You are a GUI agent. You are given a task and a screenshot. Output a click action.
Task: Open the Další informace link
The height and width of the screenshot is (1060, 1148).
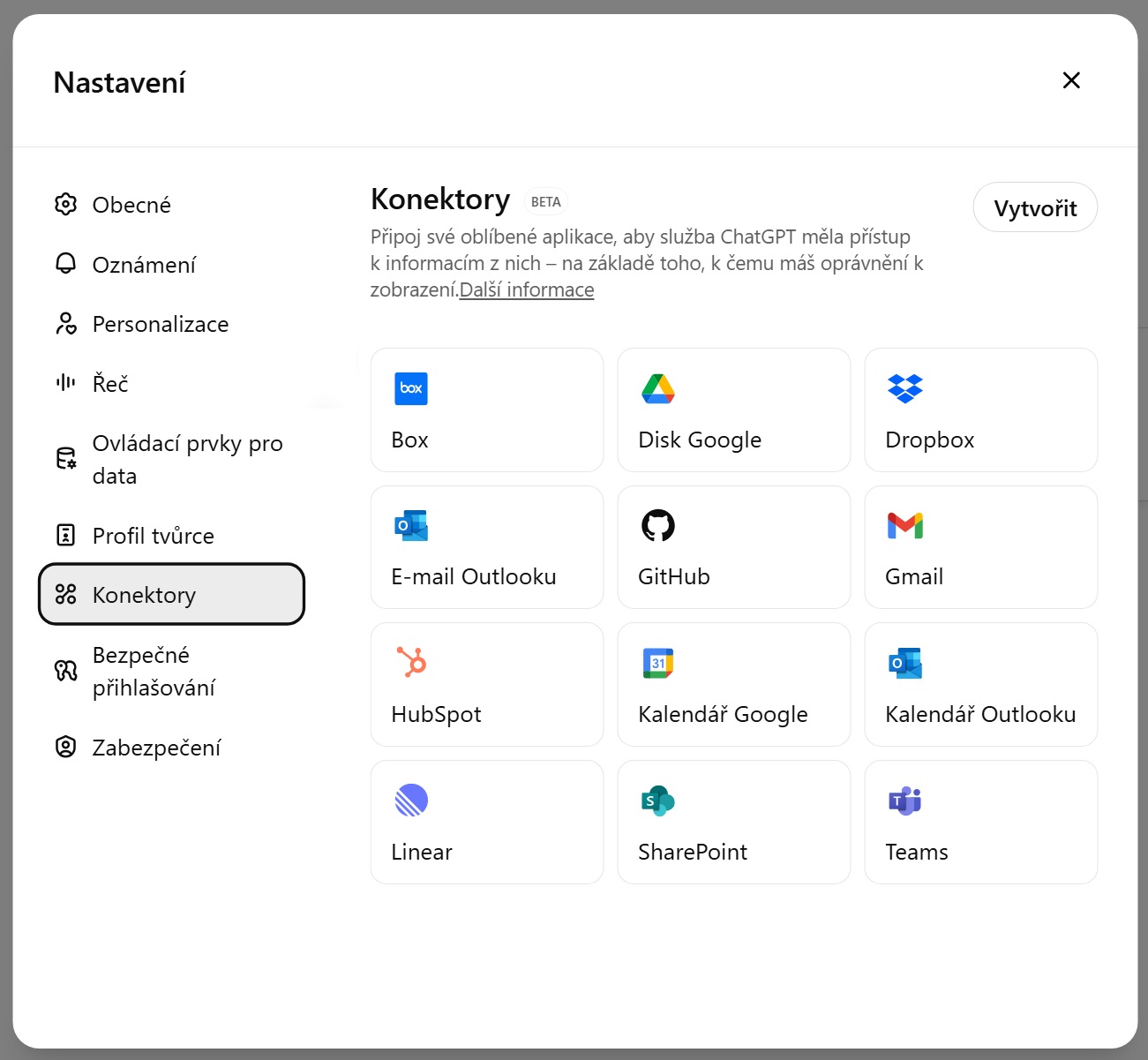coord(527,289)
